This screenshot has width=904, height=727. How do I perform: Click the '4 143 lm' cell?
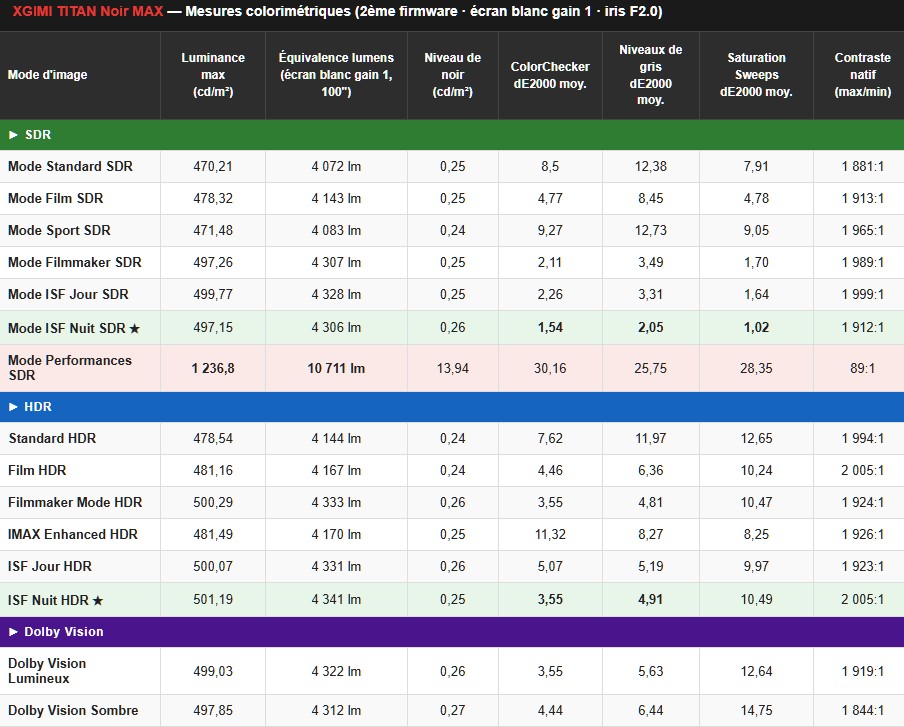coord(336,198)
